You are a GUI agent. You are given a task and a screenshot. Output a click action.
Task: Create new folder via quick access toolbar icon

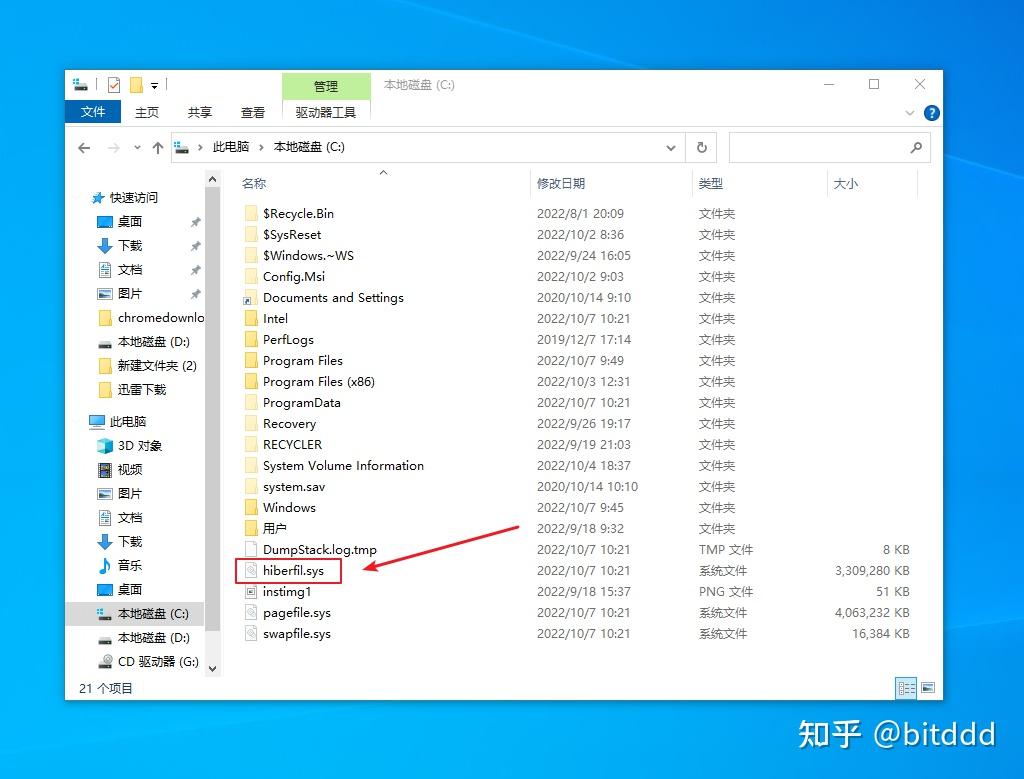[134, 84]
